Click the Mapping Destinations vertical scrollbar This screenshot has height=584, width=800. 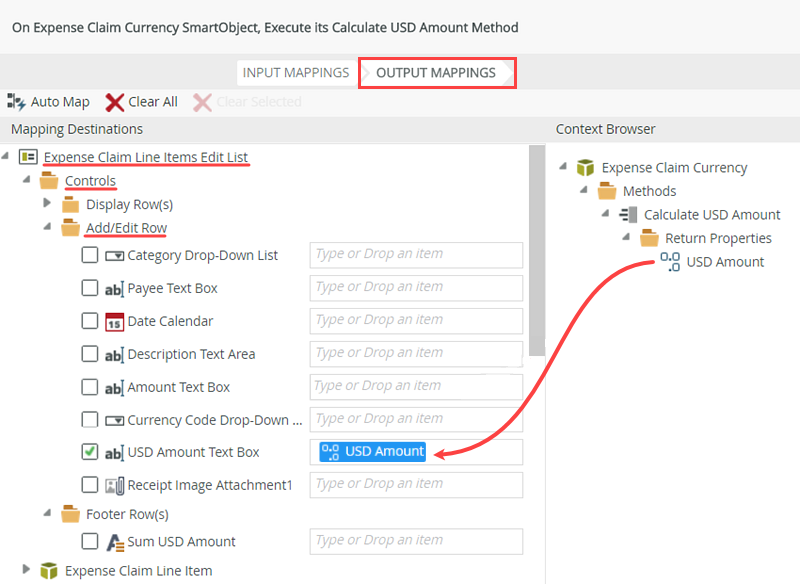537,250
